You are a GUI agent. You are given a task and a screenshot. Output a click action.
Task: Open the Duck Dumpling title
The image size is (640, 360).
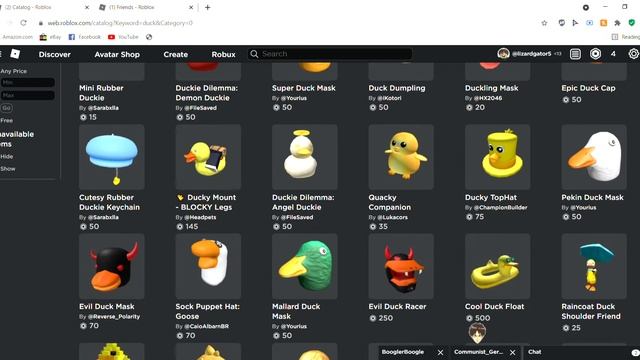397,88
